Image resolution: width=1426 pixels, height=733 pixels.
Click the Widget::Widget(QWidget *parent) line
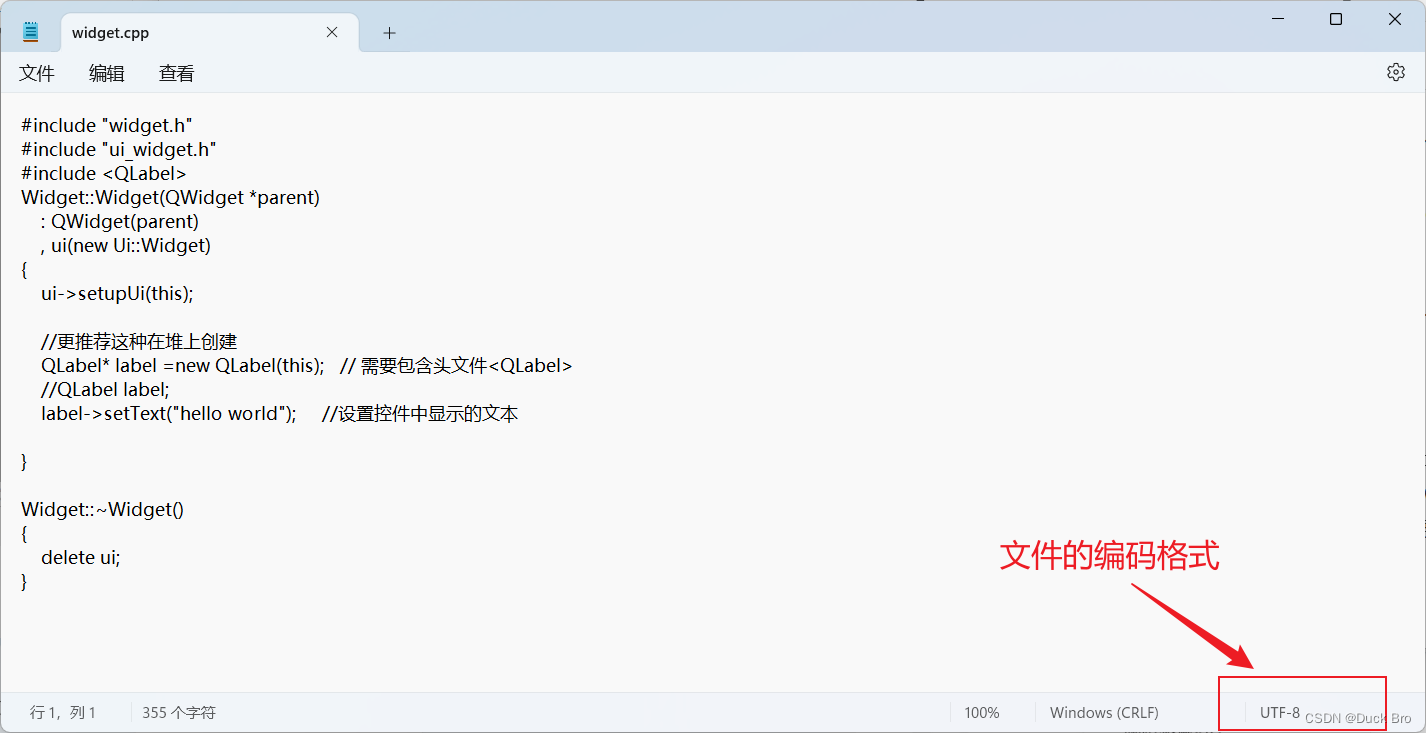171,197
